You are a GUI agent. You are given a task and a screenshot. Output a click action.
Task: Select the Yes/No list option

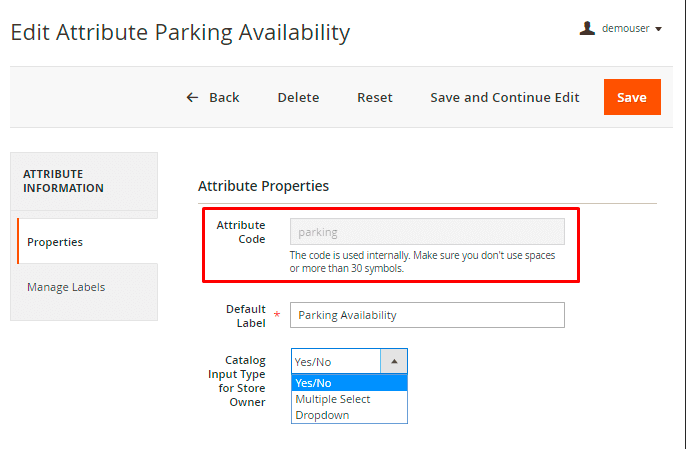point(349,383)
